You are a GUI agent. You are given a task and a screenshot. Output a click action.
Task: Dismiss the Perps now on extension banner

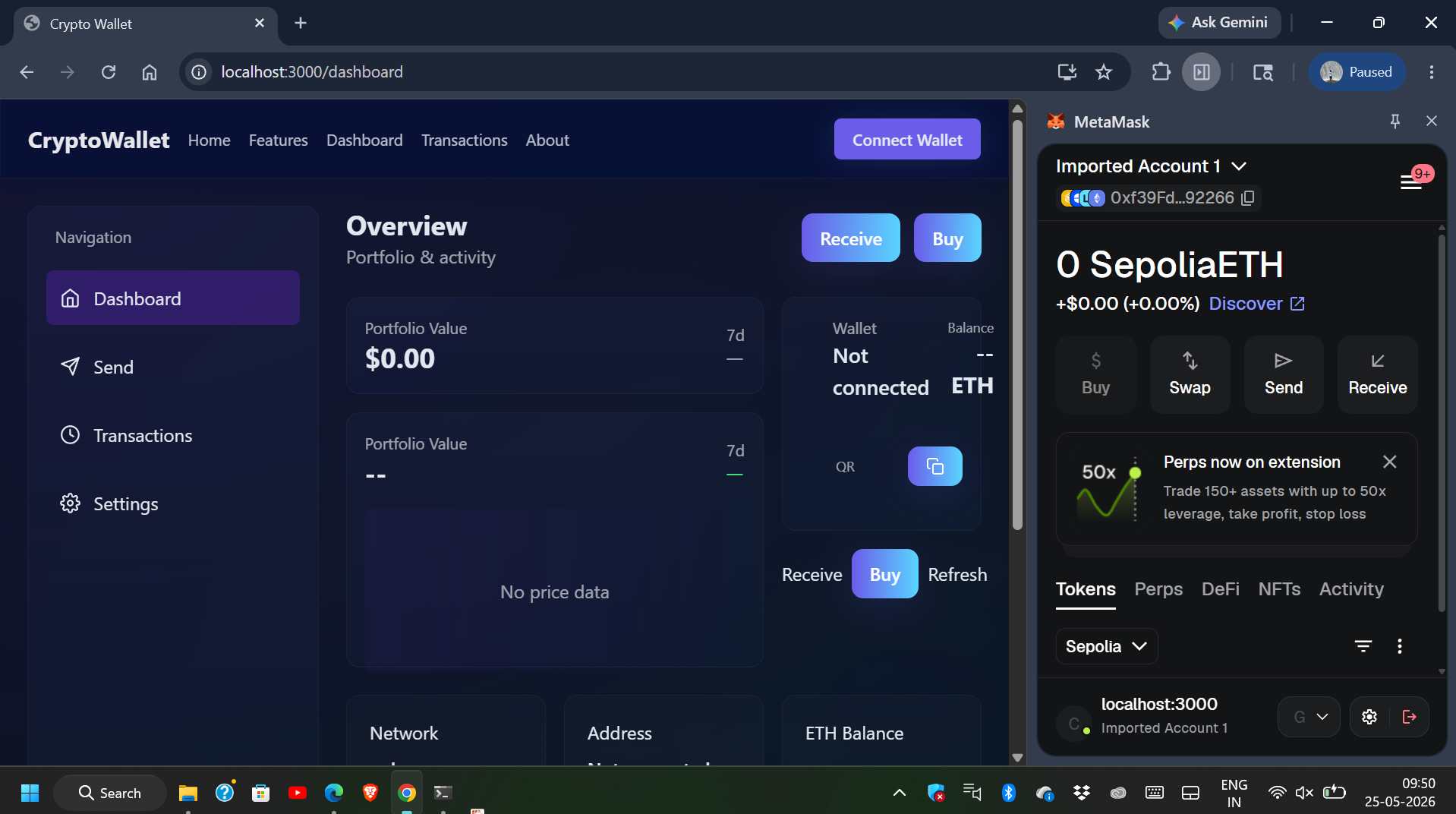click(1390, 462)
